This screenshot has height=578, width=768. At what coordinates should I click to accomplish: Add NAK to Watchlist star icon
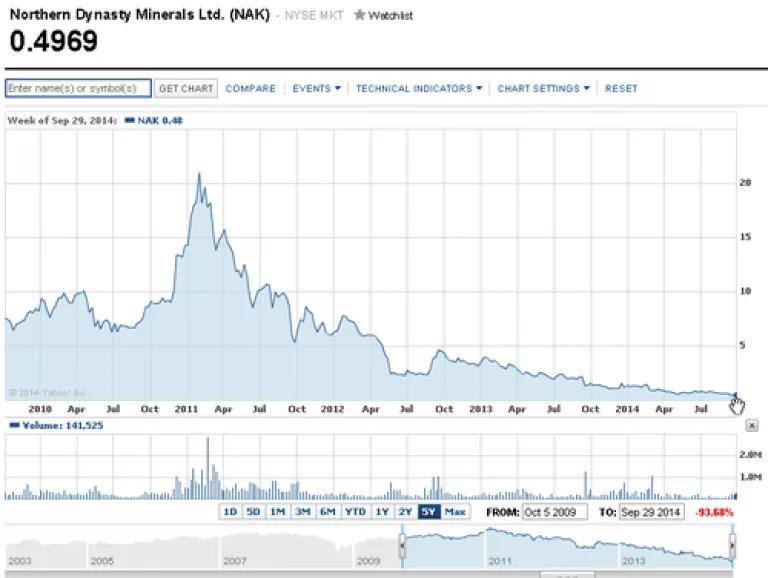click(x=360, y=15)
